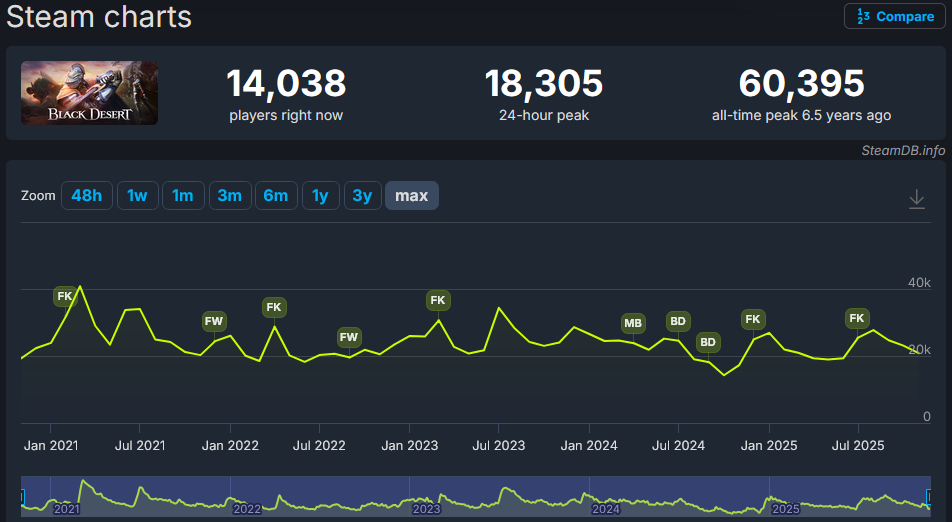Click the Steam charts heading

coord(99,16)
